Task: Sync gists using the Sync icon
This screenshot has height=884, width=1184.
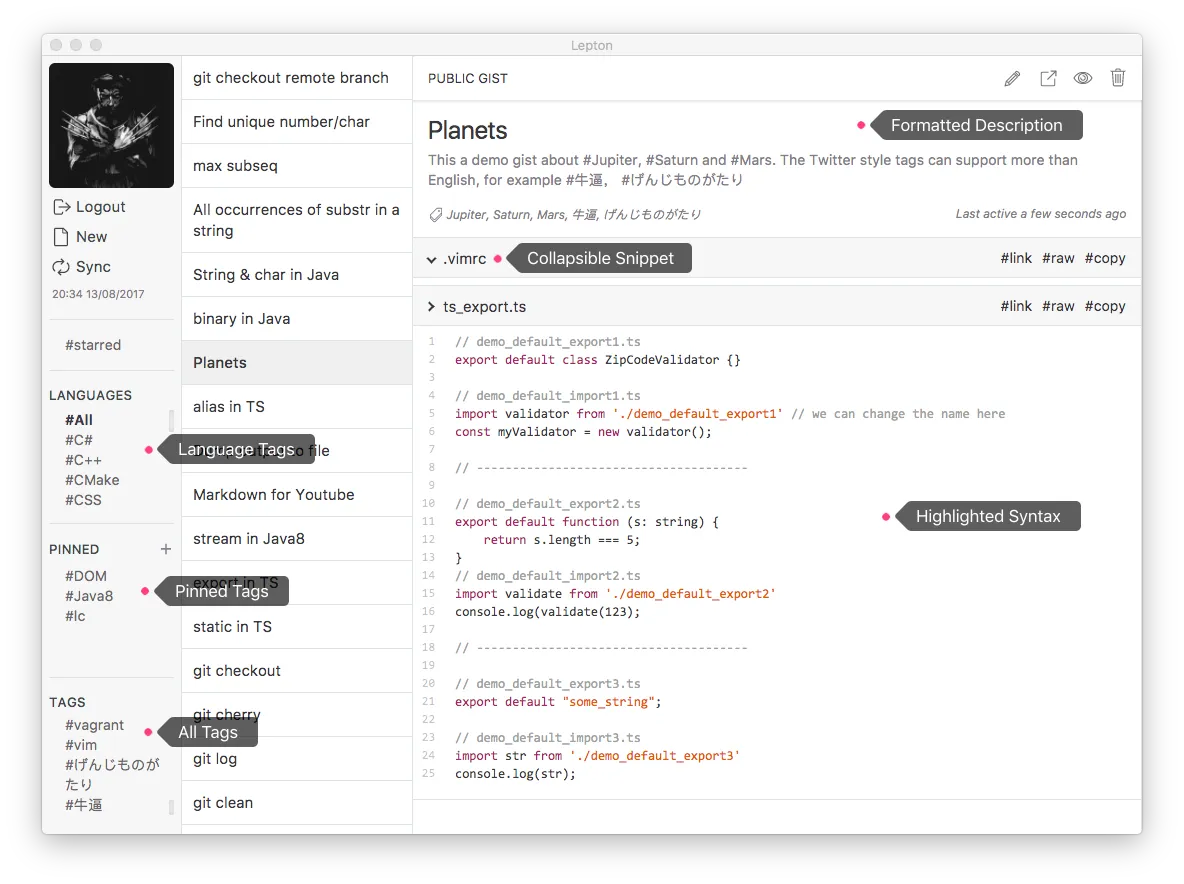Action: point(61,267)
